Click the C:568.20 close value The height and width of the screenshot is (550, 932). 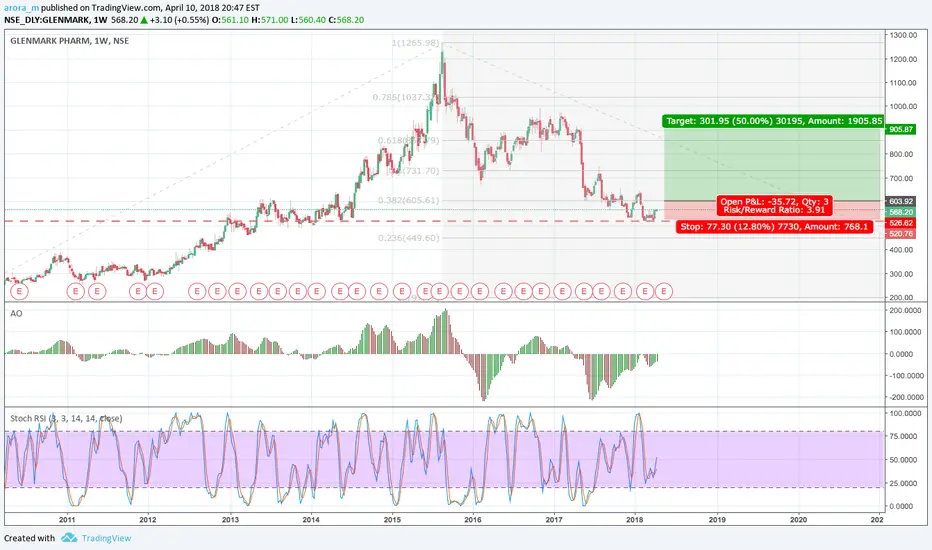coord(347,20)
